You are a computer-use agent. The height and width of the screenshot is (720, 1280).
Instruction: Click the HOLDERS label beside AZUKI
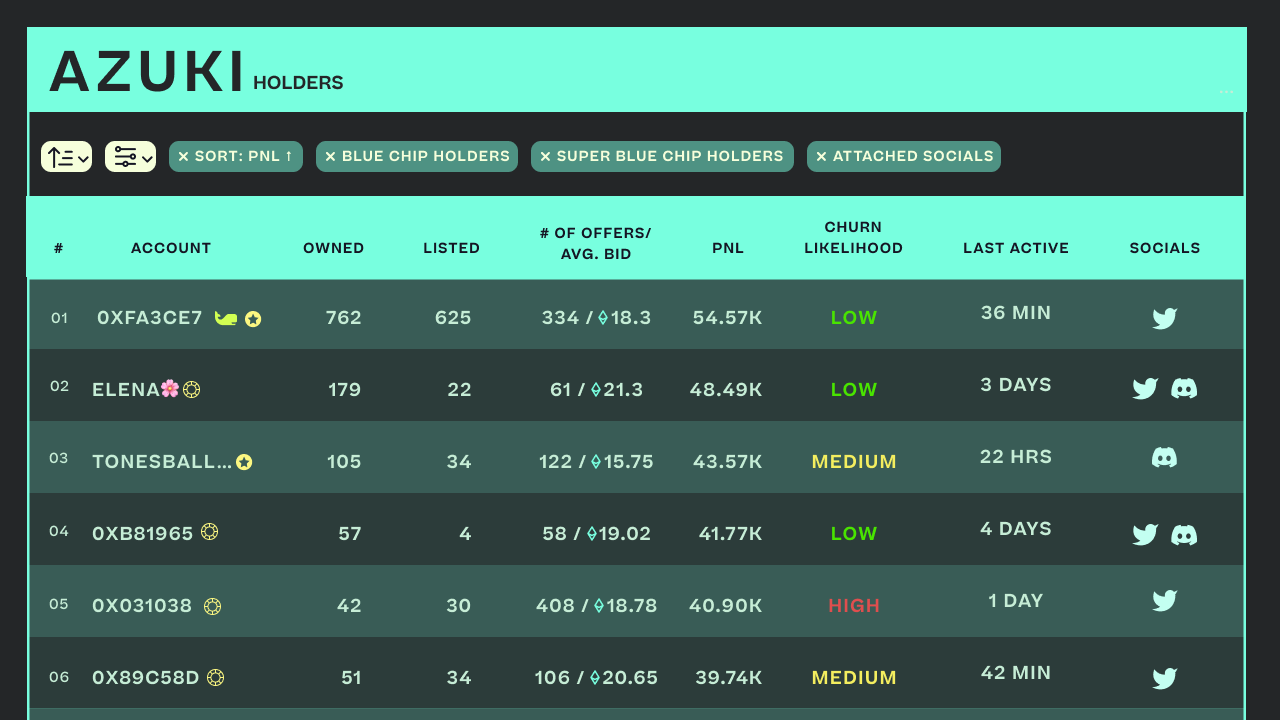[298, 83]
